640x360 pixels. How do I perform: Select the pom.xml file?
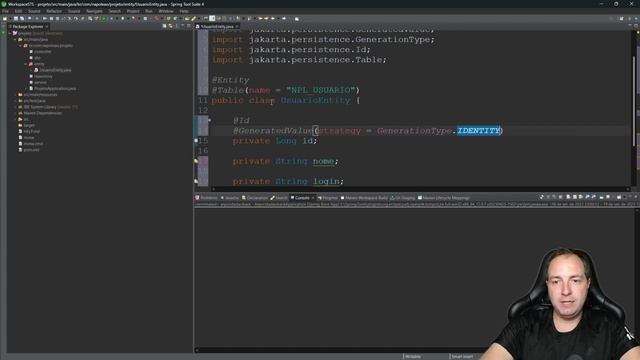[x=31, y=150]
